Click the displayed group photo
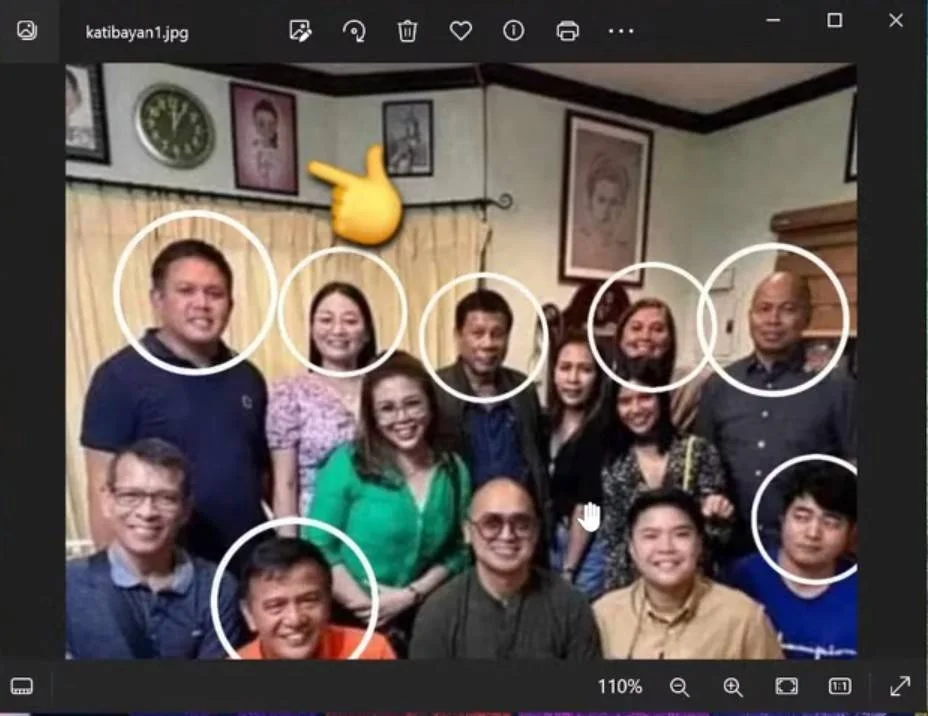The height and width of the screenshot is (716, 928). click(x=461, y=361)
